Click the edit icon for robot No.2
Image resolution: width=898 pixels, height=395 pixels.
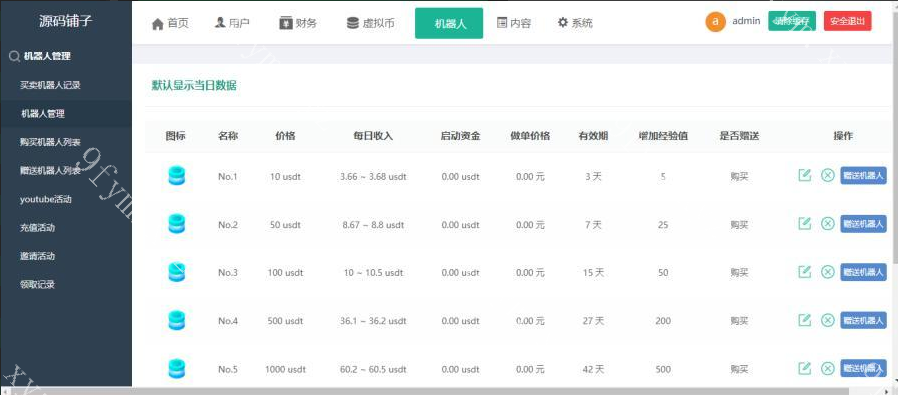(x=805, y=223)
